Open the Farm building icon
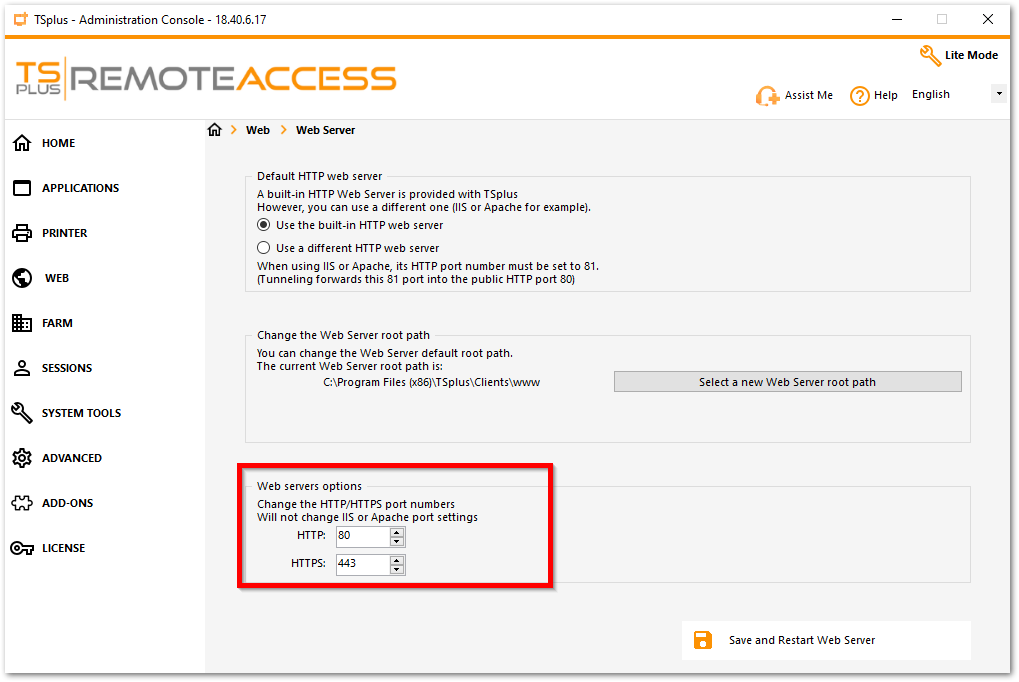 pyautogui.click(x=22, y=323)
